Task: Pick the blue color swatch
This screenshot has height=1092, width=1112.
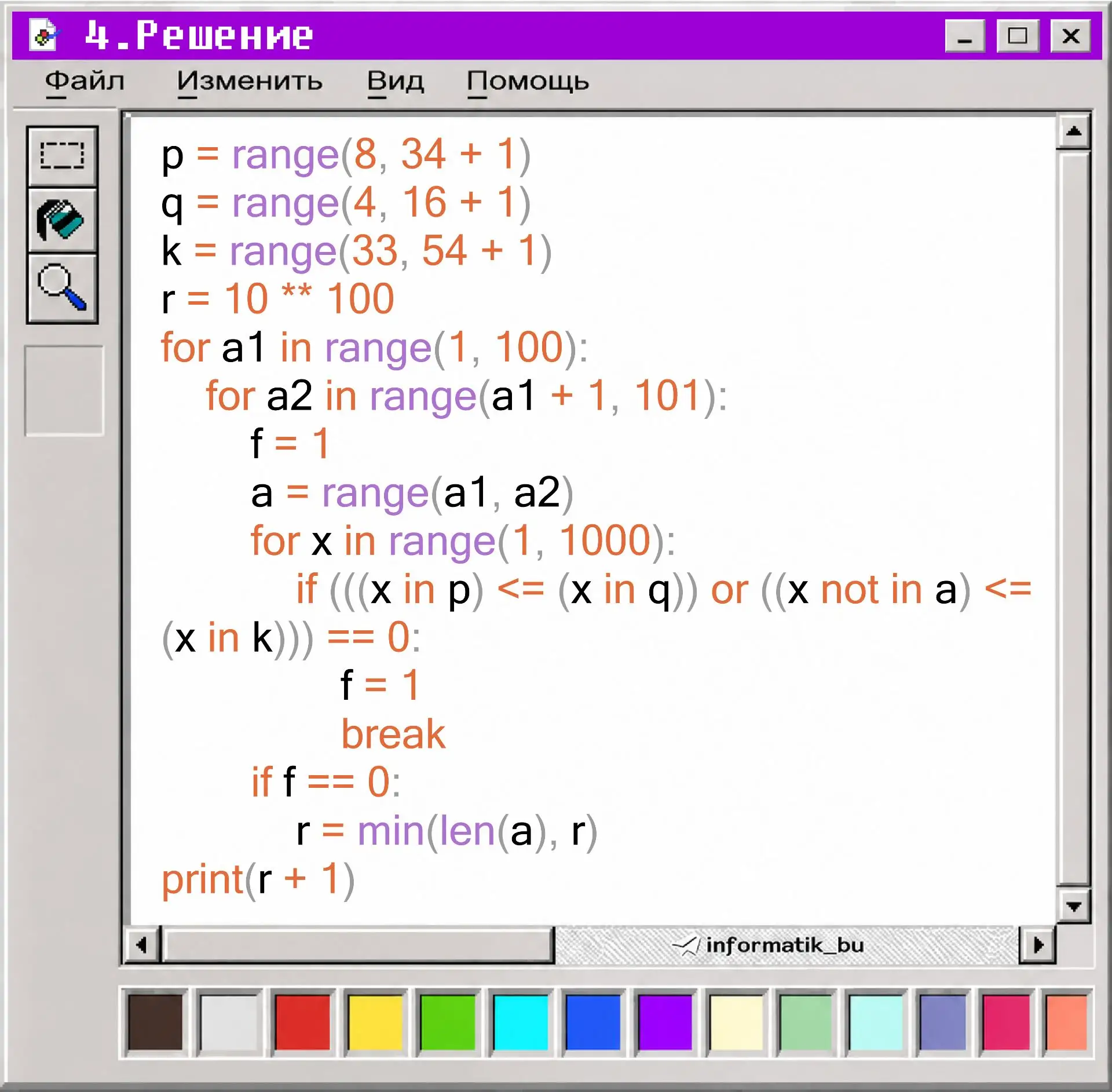Action: pos(592,1022)
